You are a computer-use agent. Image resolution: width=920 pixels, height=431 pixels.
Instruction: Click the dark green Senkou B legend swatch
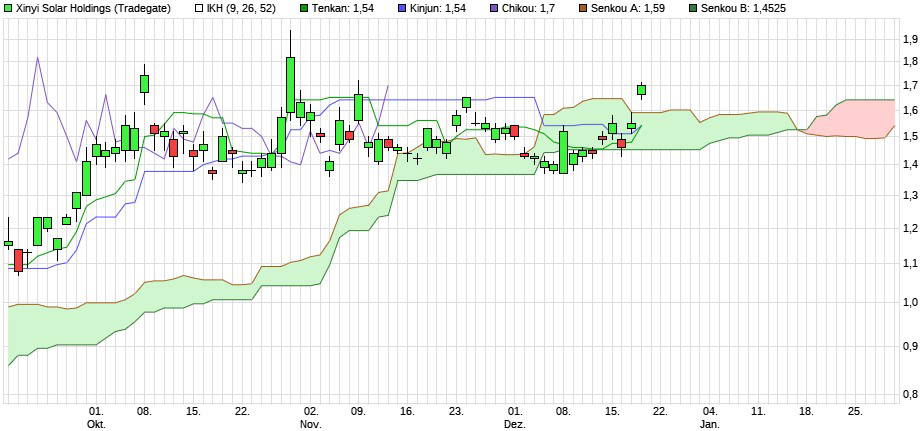pyautogui.click(x=692, y=8)
